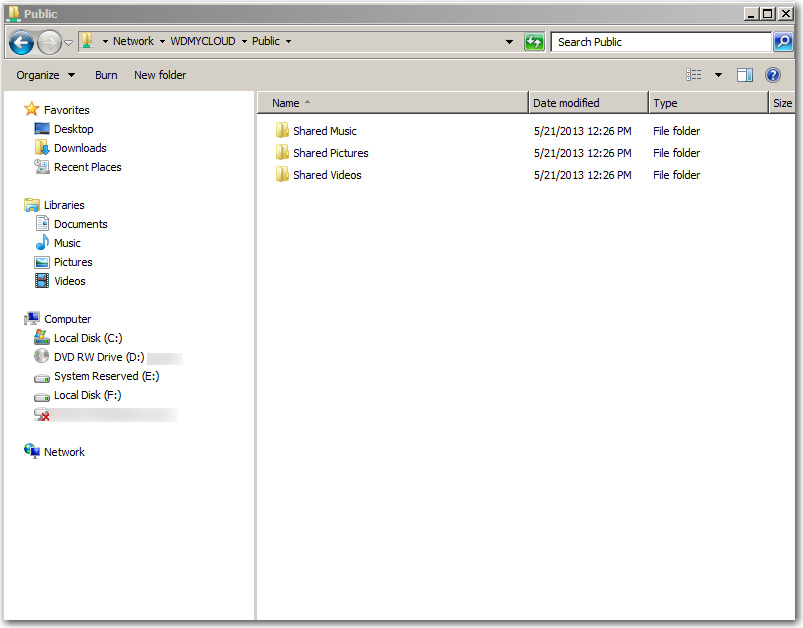Image resolution: width=803 pixels, height=628 pixels.
Task: Open Downloads in Favorites
Action: 70,148
